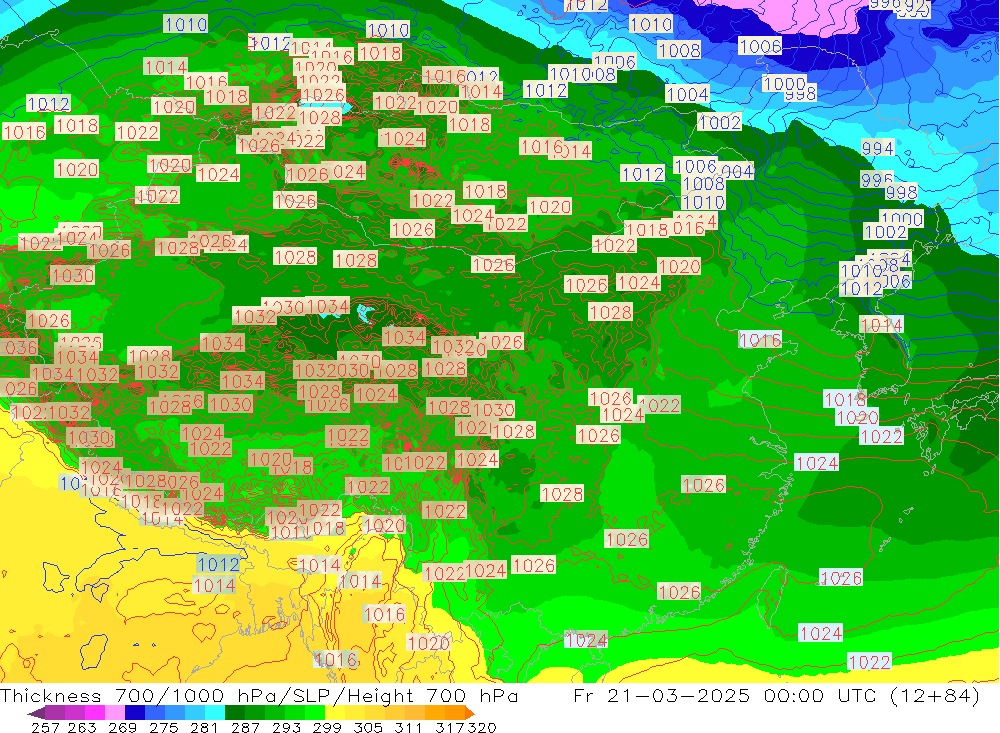Click the 317 value on the color scale
1000x733 pixels.
[449, 727]
